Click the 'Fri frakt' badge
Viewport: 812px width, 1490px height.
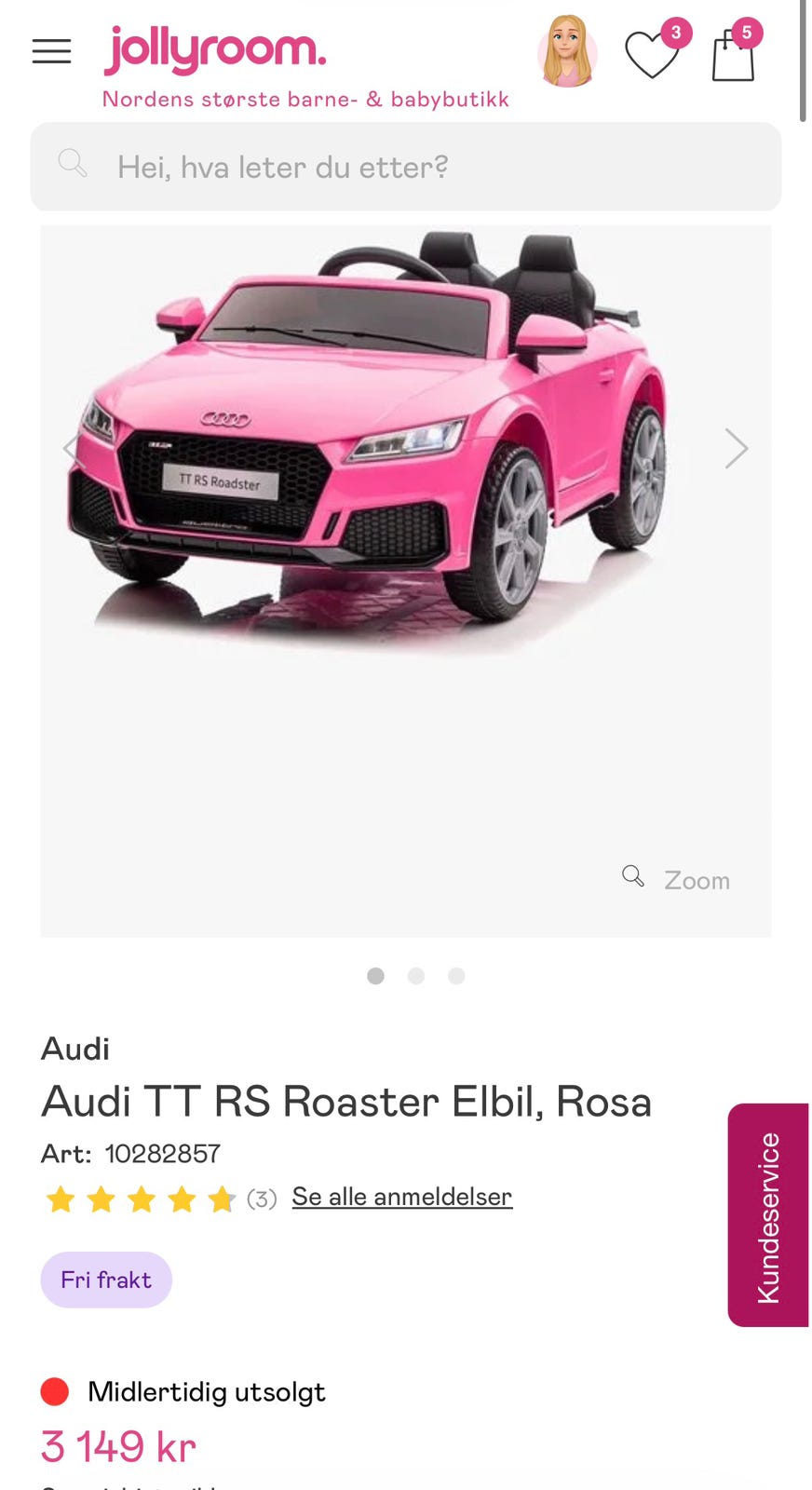click(106, 1280)
